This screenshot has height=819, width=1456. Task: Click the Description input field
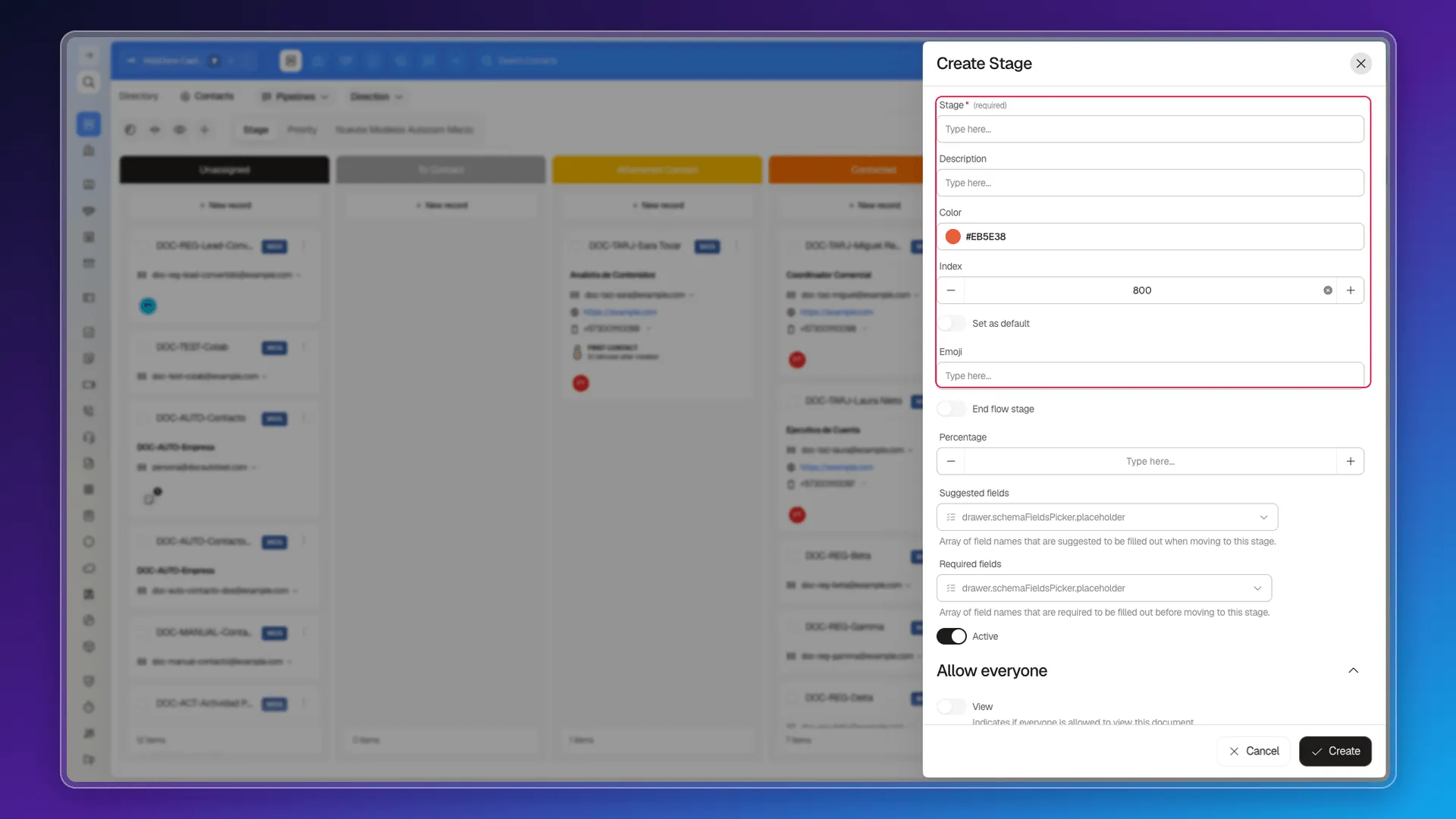1150,183
